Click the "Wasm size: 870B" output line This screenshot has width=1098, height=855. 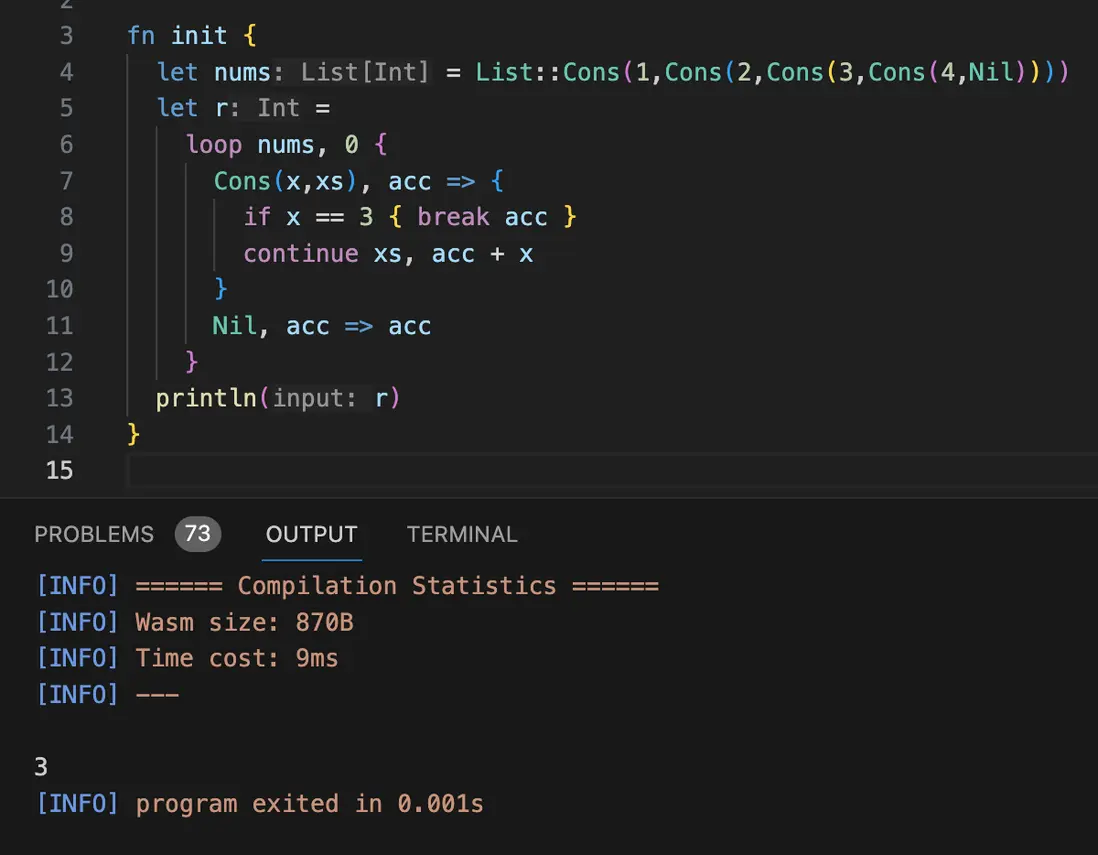pyautogui.click(x=244, y=623)
